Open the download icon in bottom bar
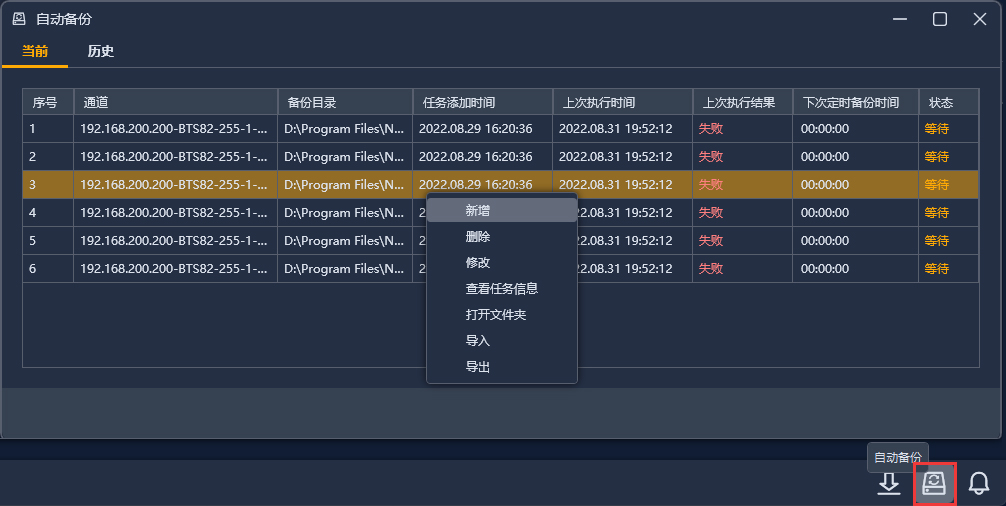This screenshot has width=1006, height=506. (889, 484)
